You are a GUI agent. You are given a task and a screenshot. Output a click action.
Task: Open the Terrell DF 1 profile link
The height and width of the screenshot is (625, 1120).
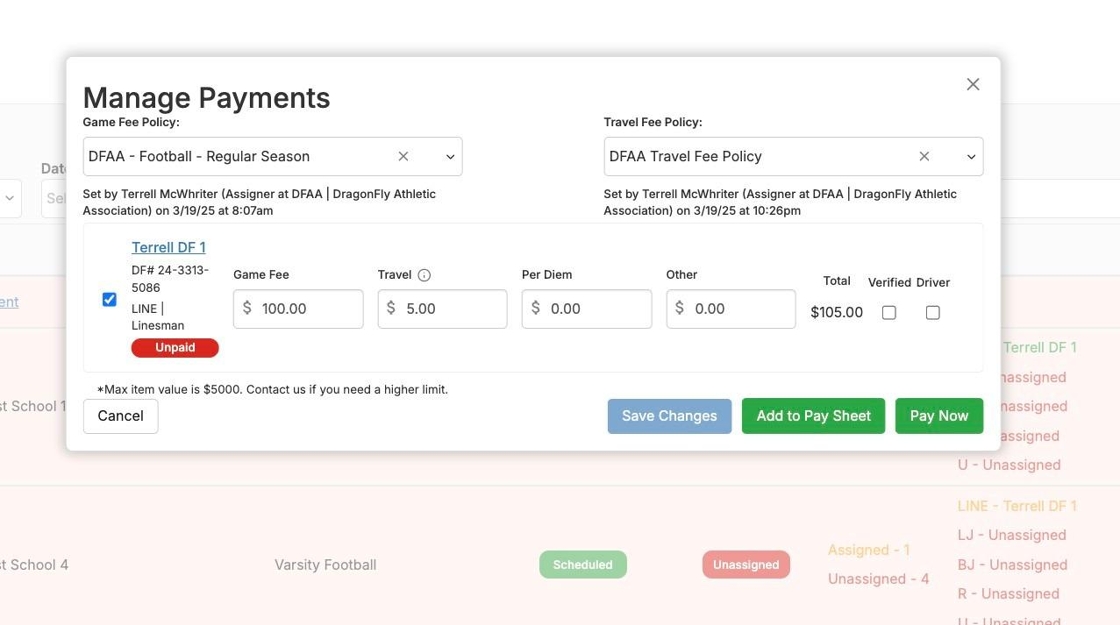coord(168,247)
